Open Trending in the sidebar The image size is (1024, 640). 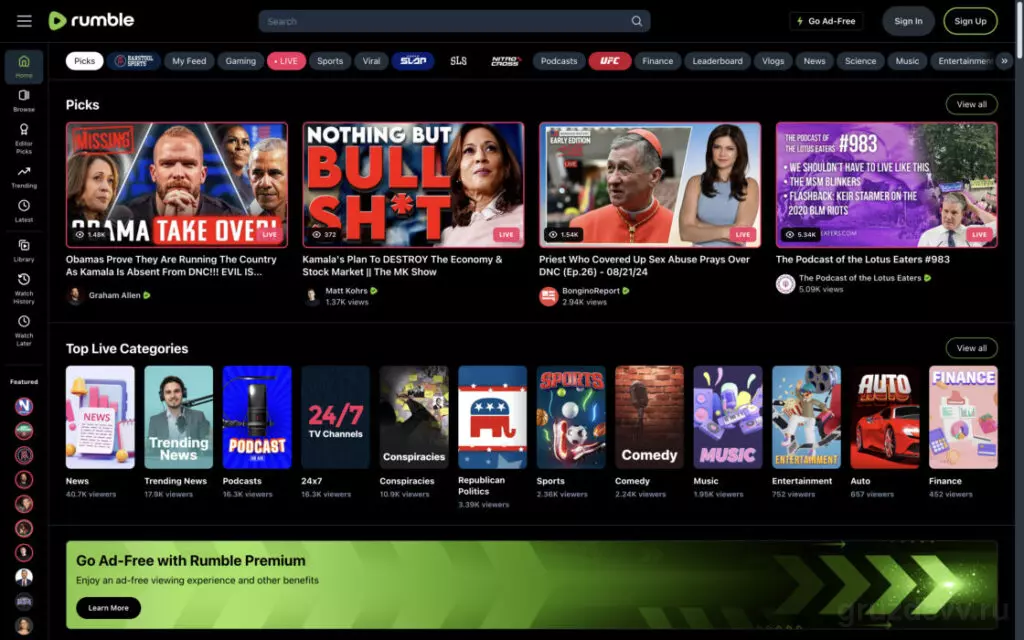tap(24, 177)
